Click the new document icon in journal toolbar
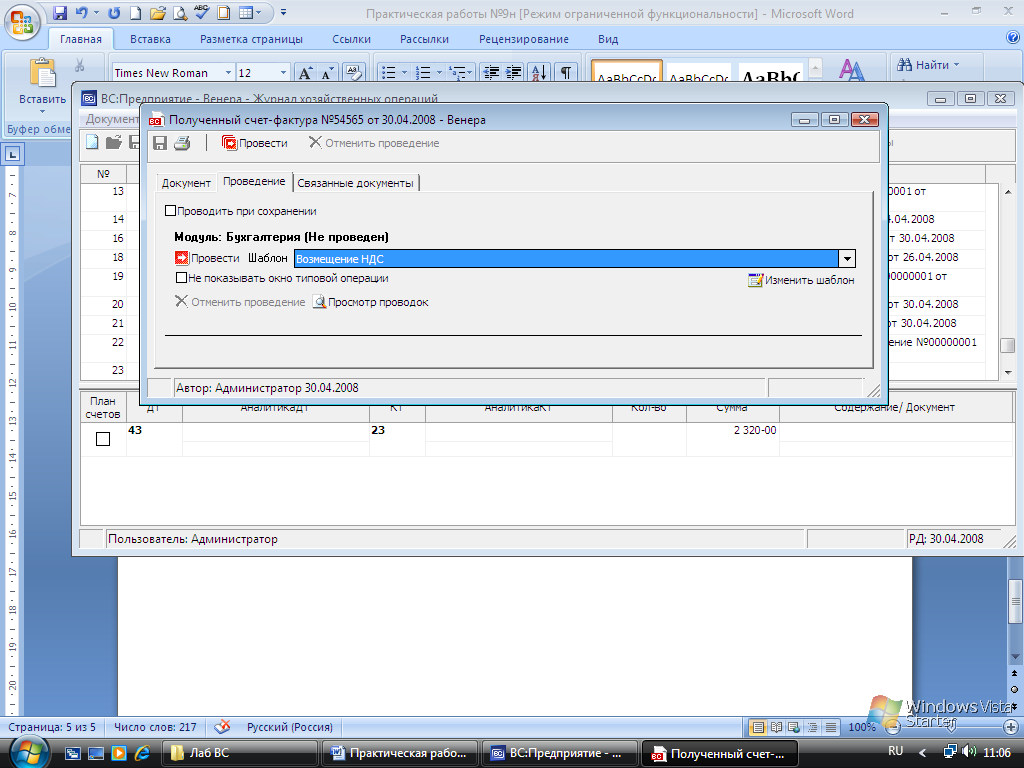This screenshot has width=1024, height=768. (92, 142)
